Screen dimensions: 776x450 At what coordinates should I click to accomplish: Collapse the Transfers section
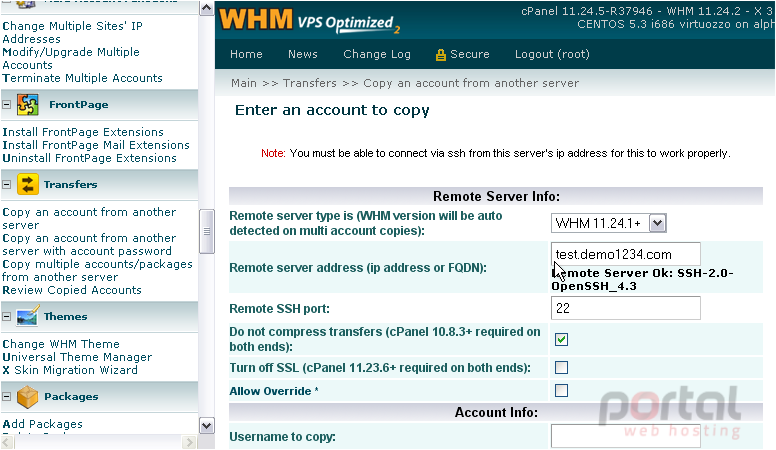6,184
